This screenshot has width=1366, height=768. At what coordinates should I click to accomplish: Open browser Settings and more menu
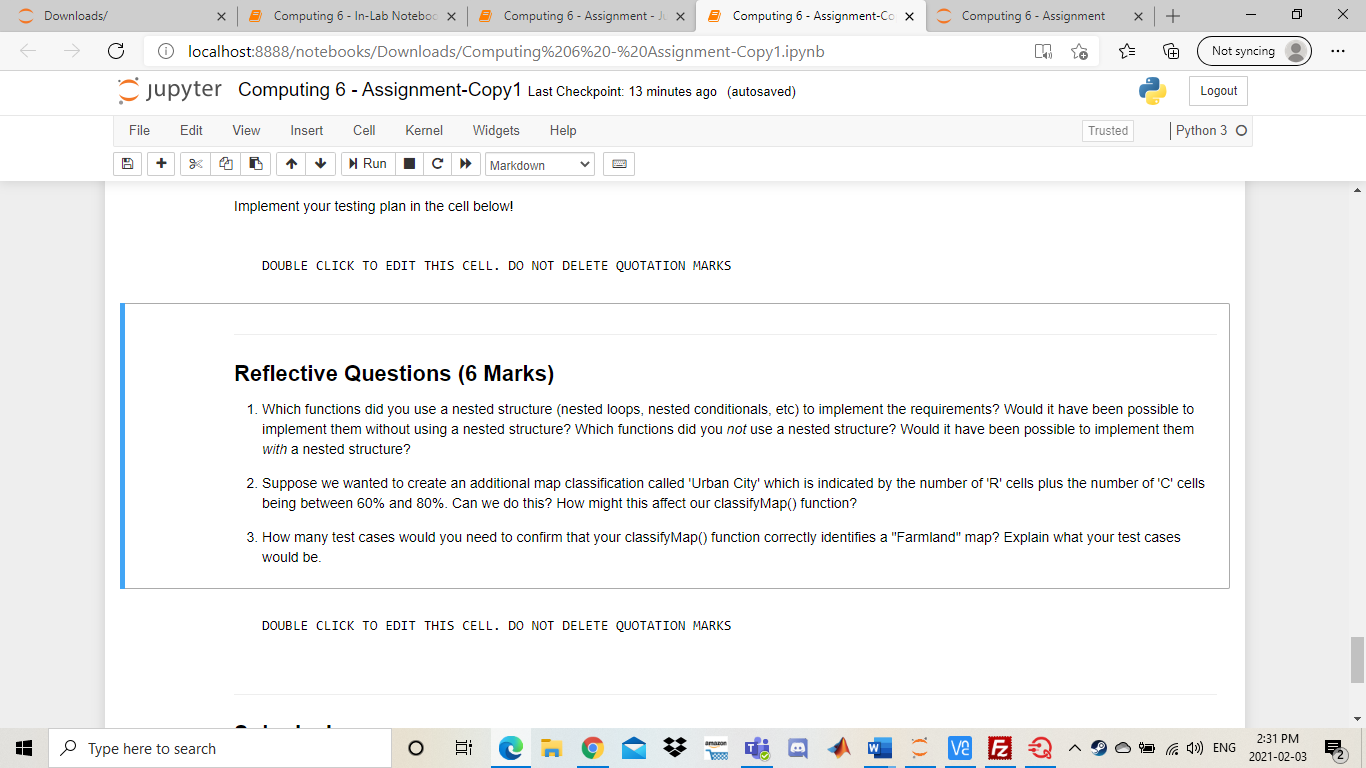click(1339, 51)
